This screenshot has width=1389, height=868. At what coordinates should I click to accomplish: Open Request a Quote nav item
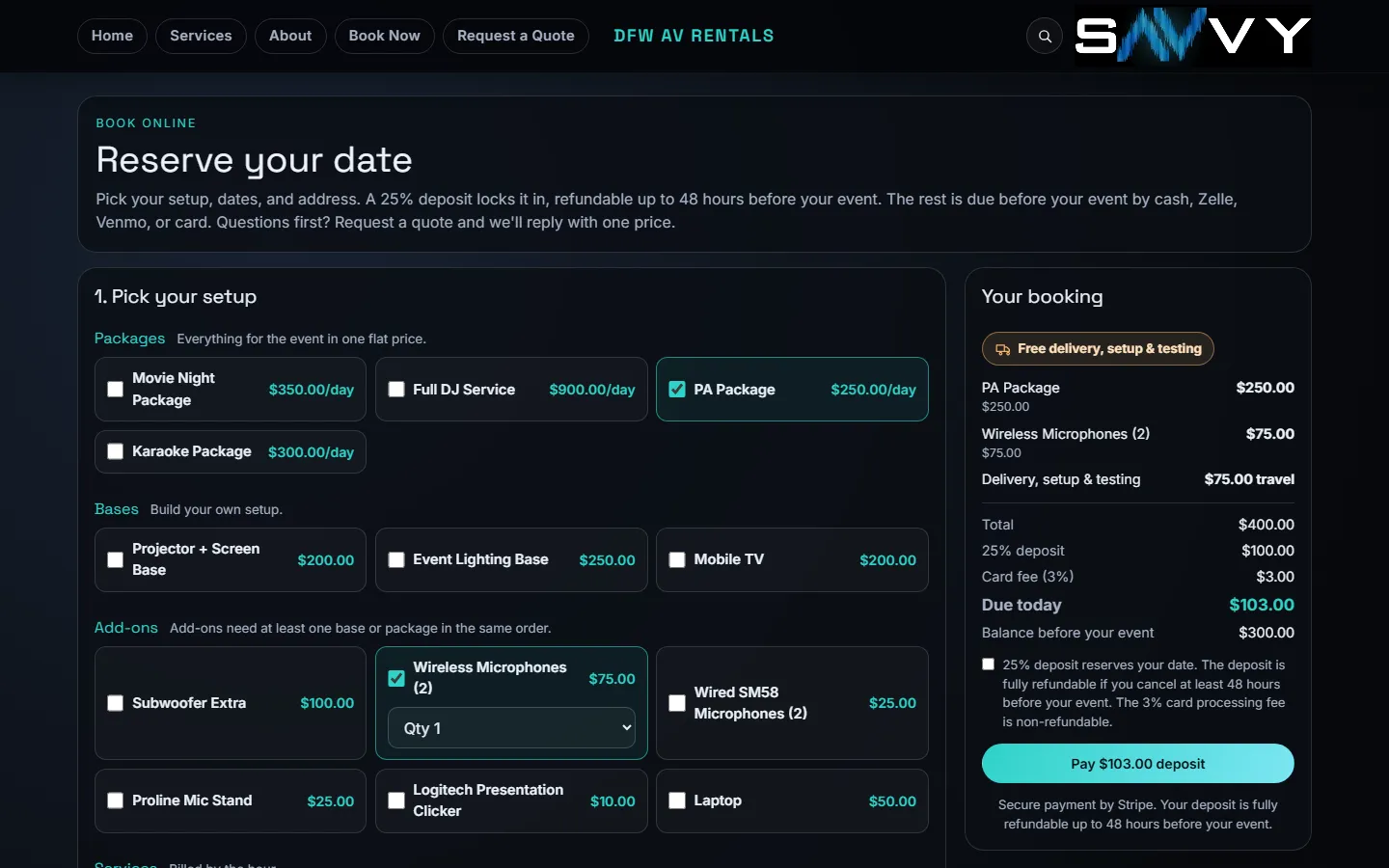coord(516,36)
